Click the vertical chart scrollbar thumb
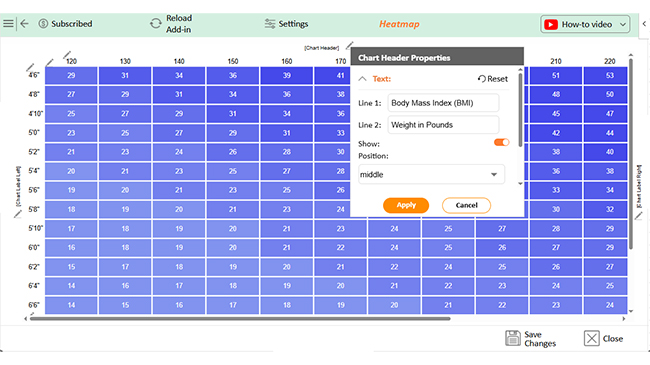The height and width of the screenshot is (365, 650). pyautogui.click(x=631, y=154)
